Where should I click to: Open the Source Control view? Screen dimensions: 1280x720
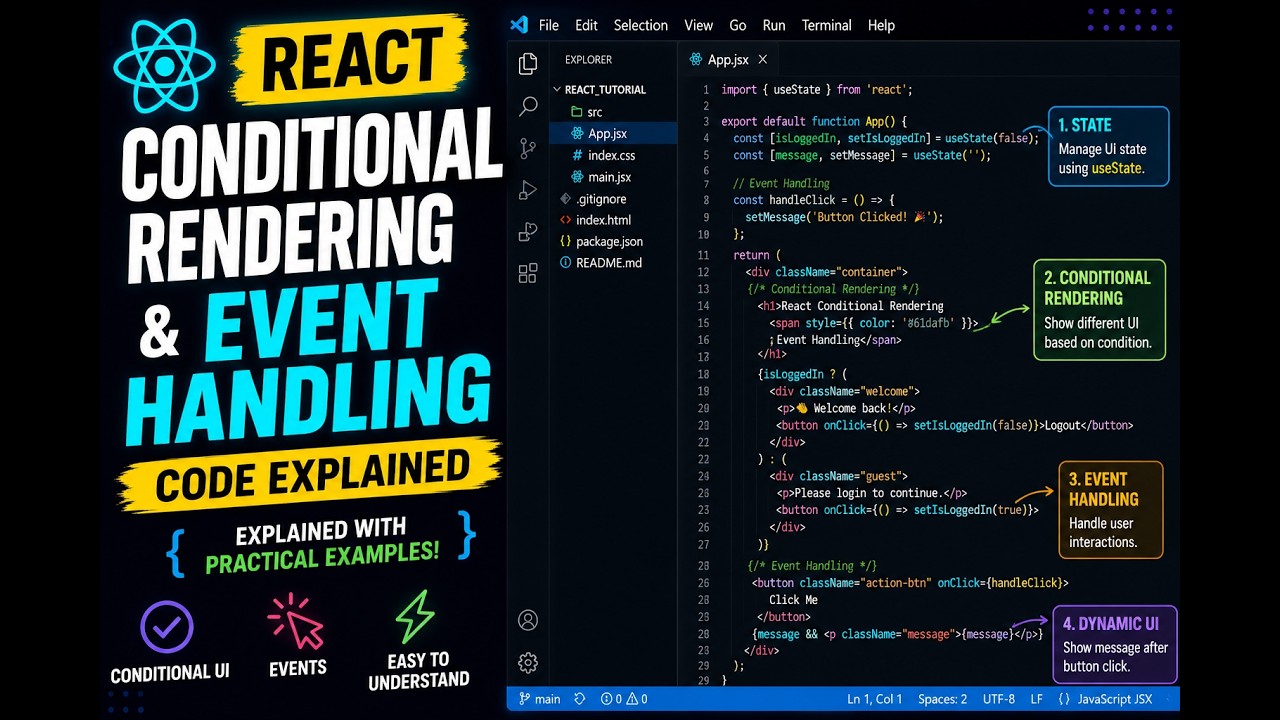[528, 149]
